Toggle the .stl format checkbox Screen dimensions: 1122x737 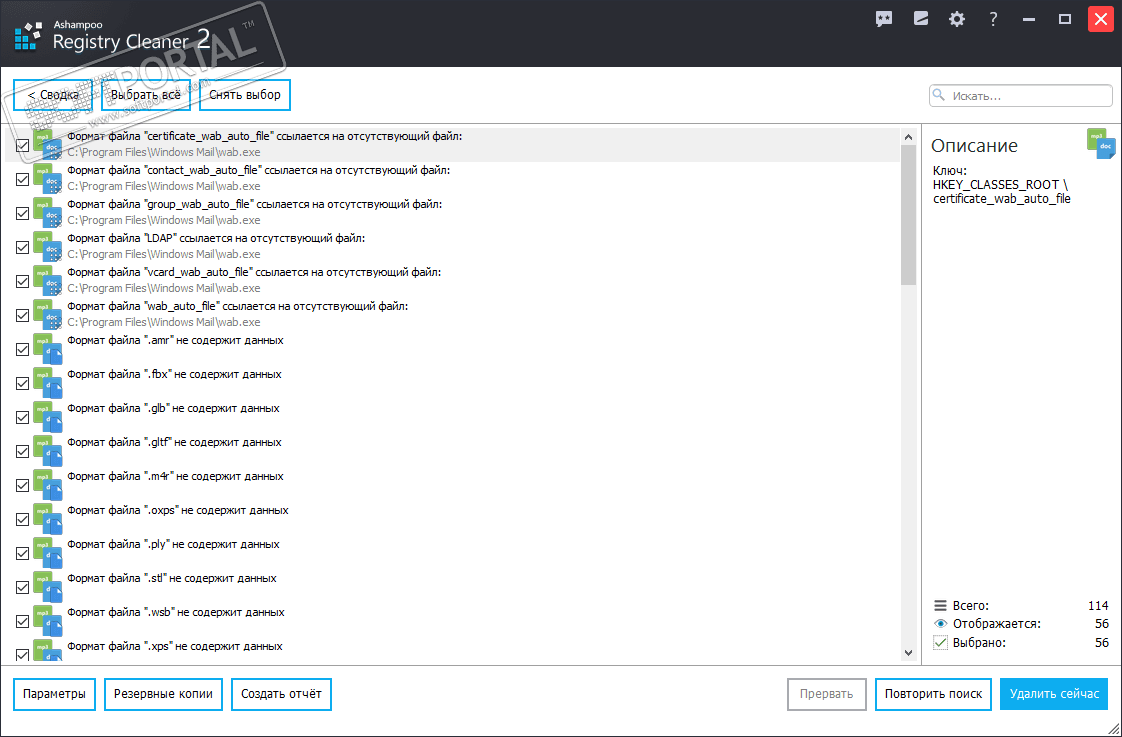click(22, 587)
